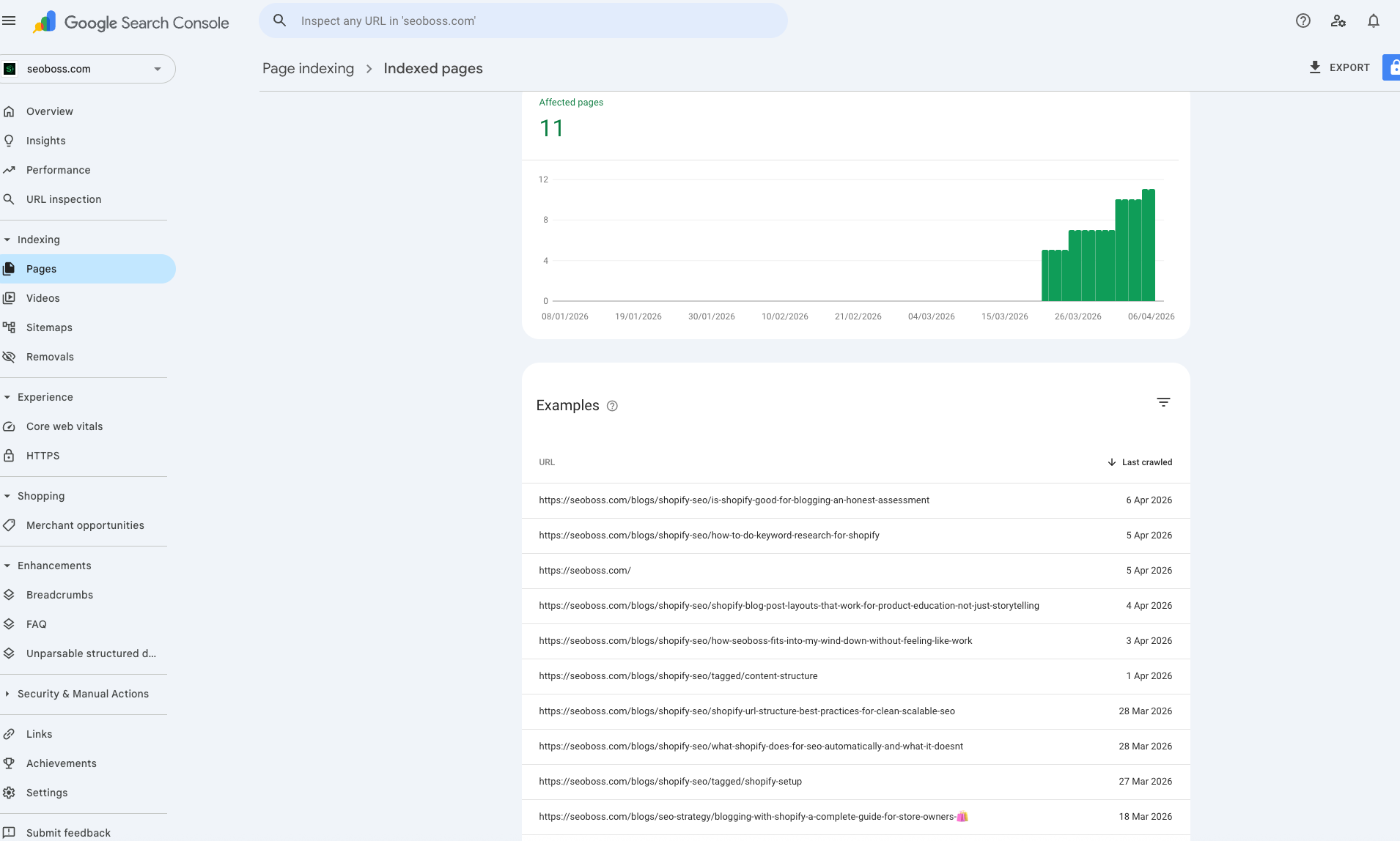
Task: Click the Sitemaps icon in sidebar
Action: 9,327
